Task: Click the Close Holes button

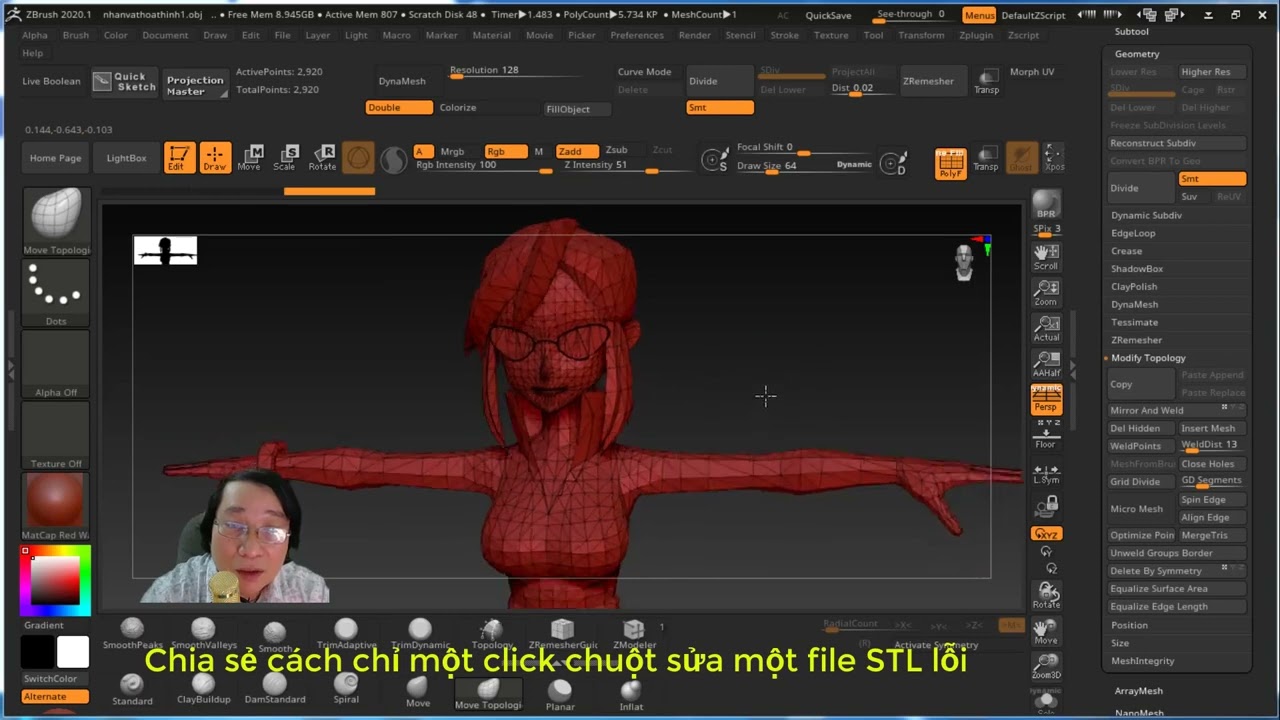Action: point(1211,464)
